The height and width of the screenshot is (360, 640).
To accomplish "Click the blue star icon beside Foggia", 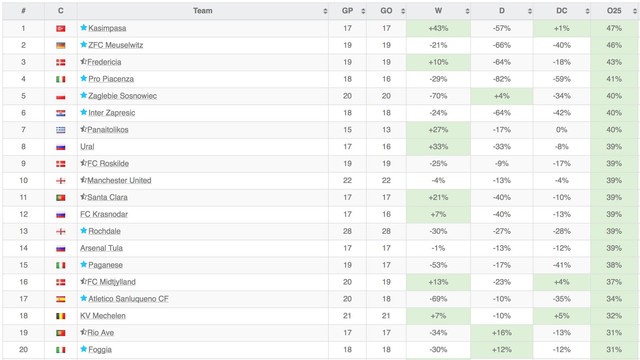I will click(84, 349).
